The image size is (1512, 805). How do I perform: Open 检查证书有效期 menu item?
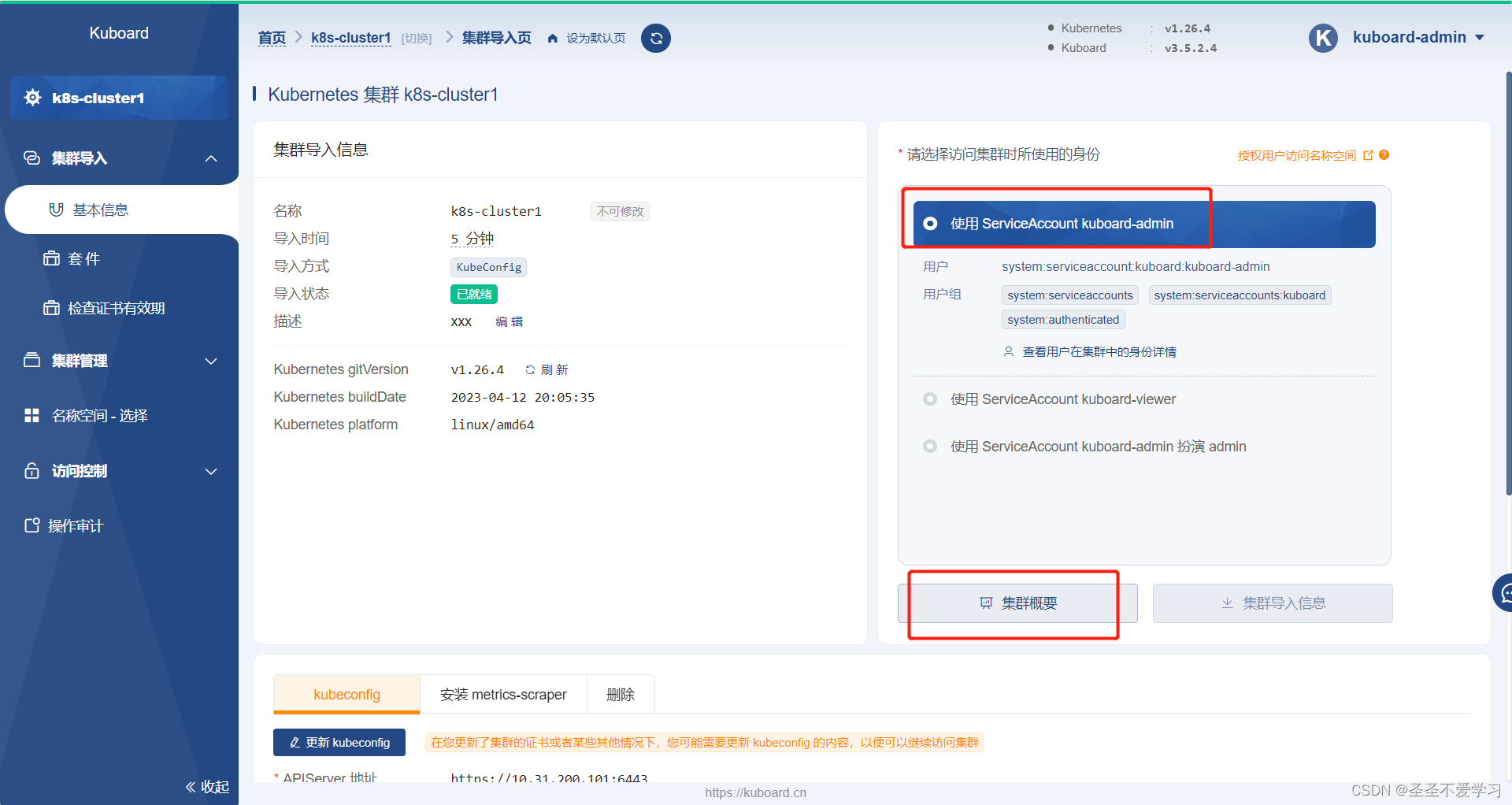(x=120, y=308)
